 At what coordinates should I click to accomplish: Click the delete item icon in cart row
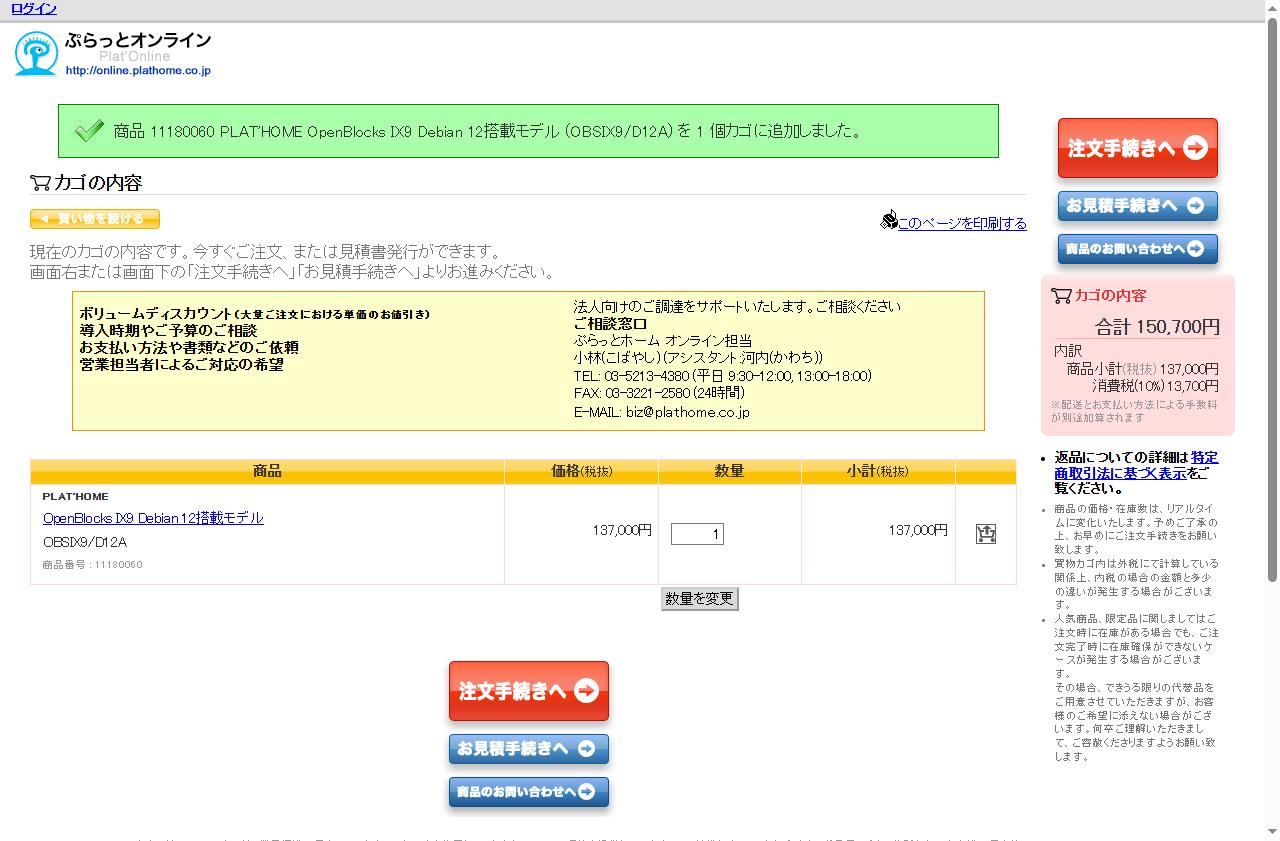[986, 534]
